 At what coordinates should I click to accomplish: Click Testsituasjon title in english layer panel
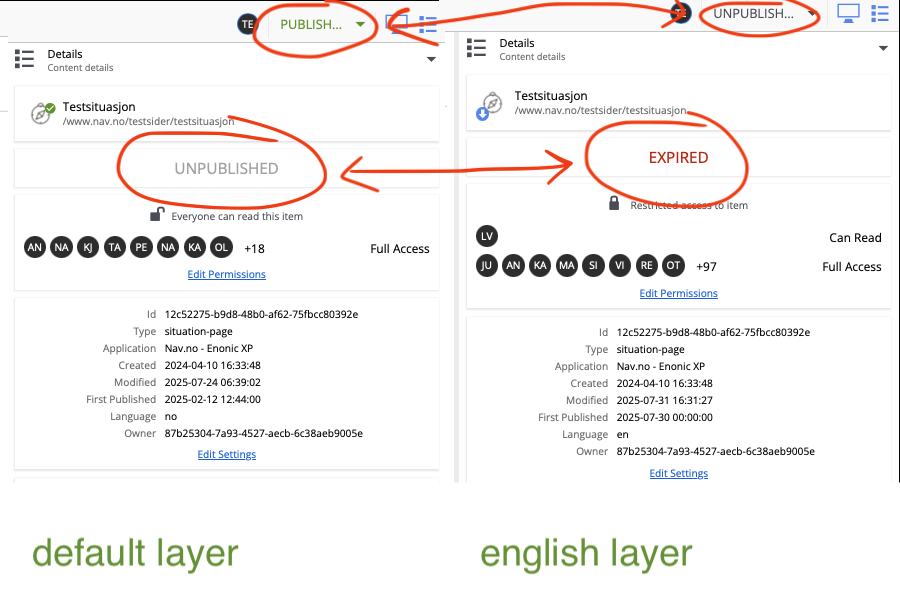(x=551, y=96)
